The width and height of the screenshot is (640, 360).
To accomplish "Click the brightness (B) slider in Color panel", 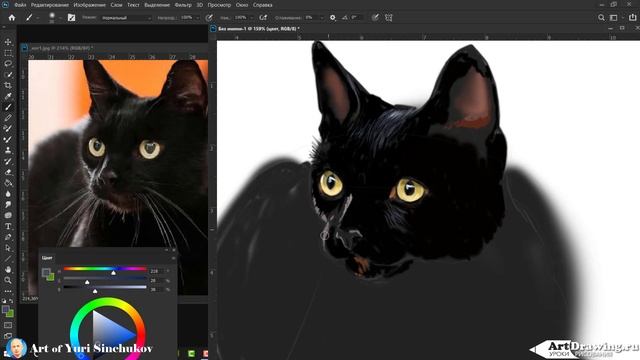I will [105, 287].
